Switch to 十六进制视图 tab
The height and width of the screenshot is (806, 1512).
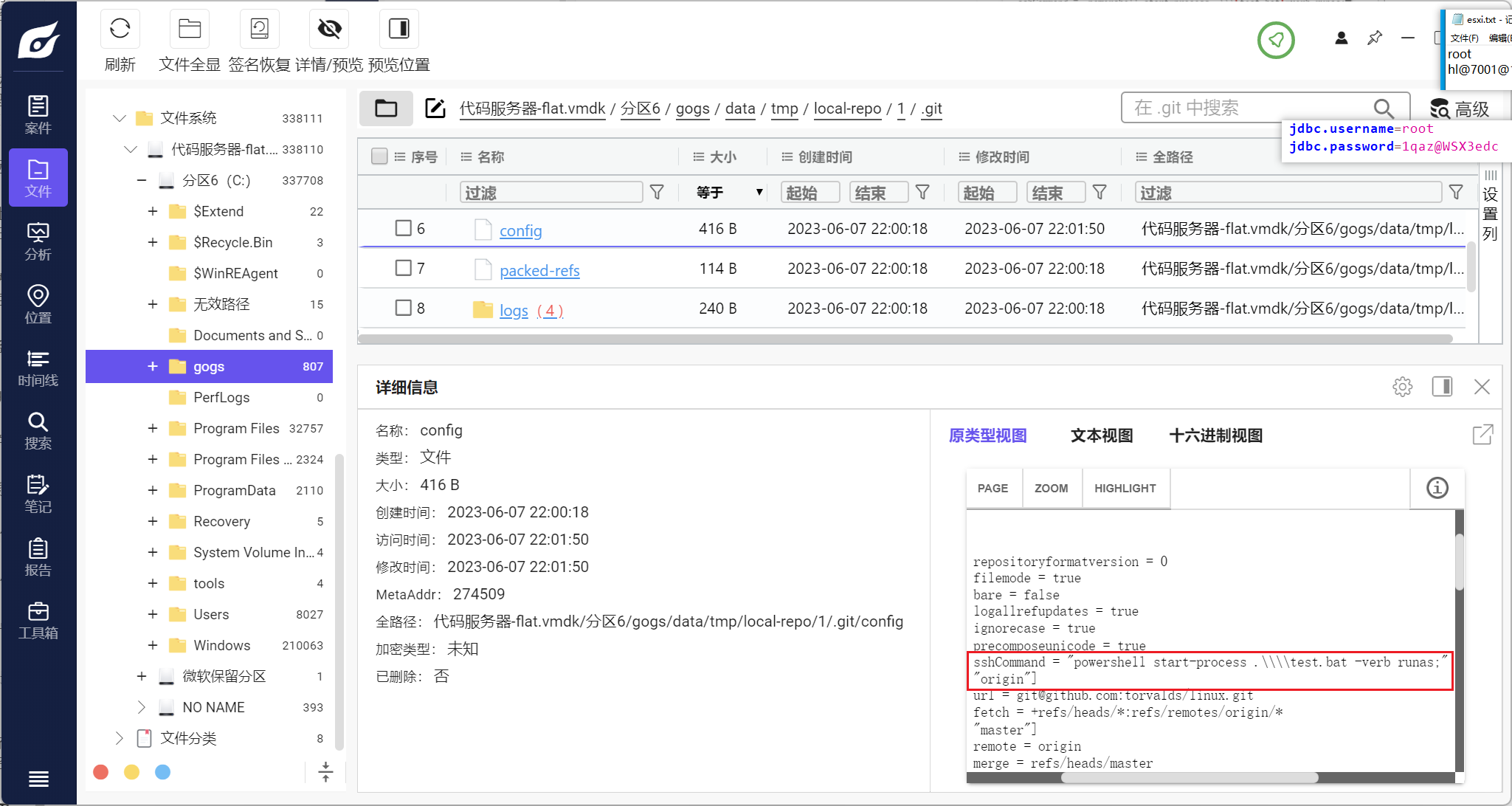1215,435
